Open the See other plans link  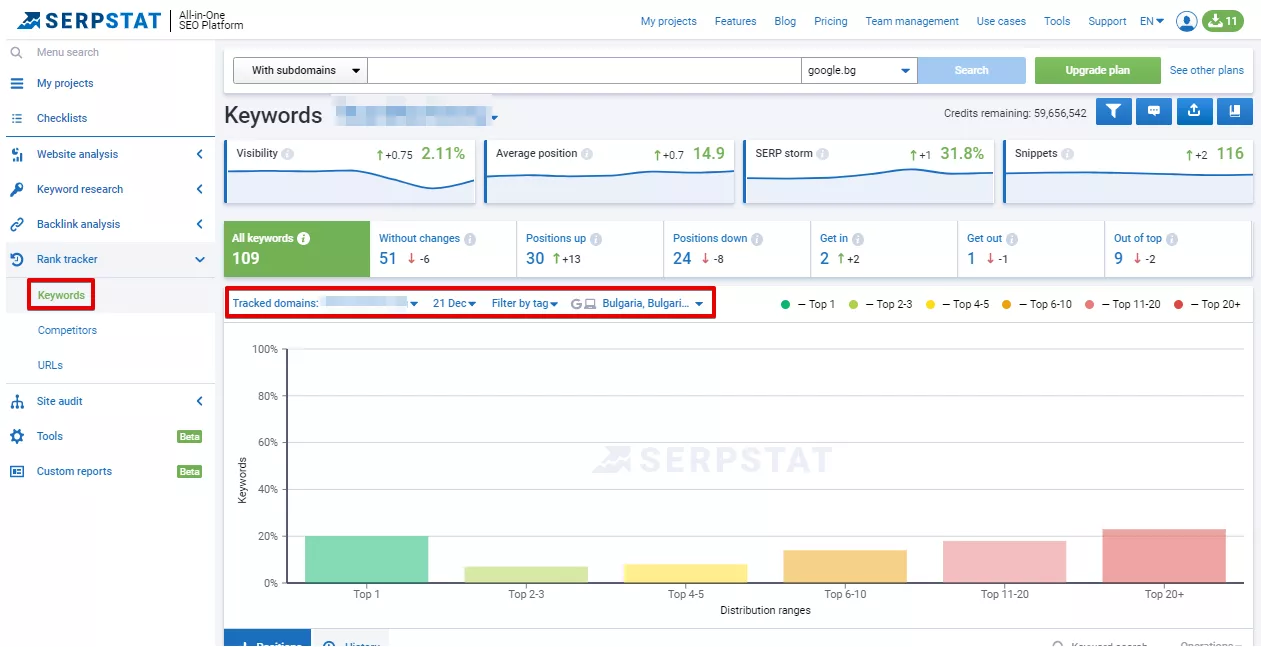pyautogui.click(x=1206, y=70)
